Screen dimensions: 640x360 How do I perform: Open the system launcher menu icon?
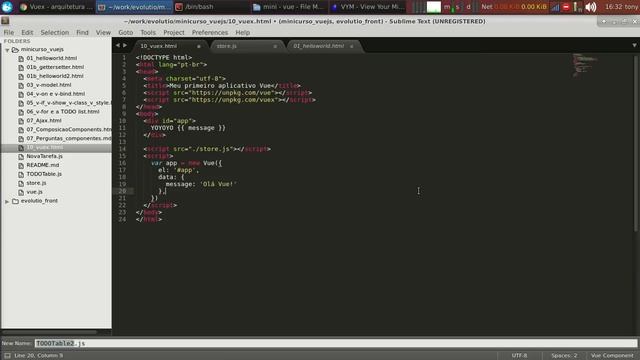pyautogui.click(x=7, y=7)
